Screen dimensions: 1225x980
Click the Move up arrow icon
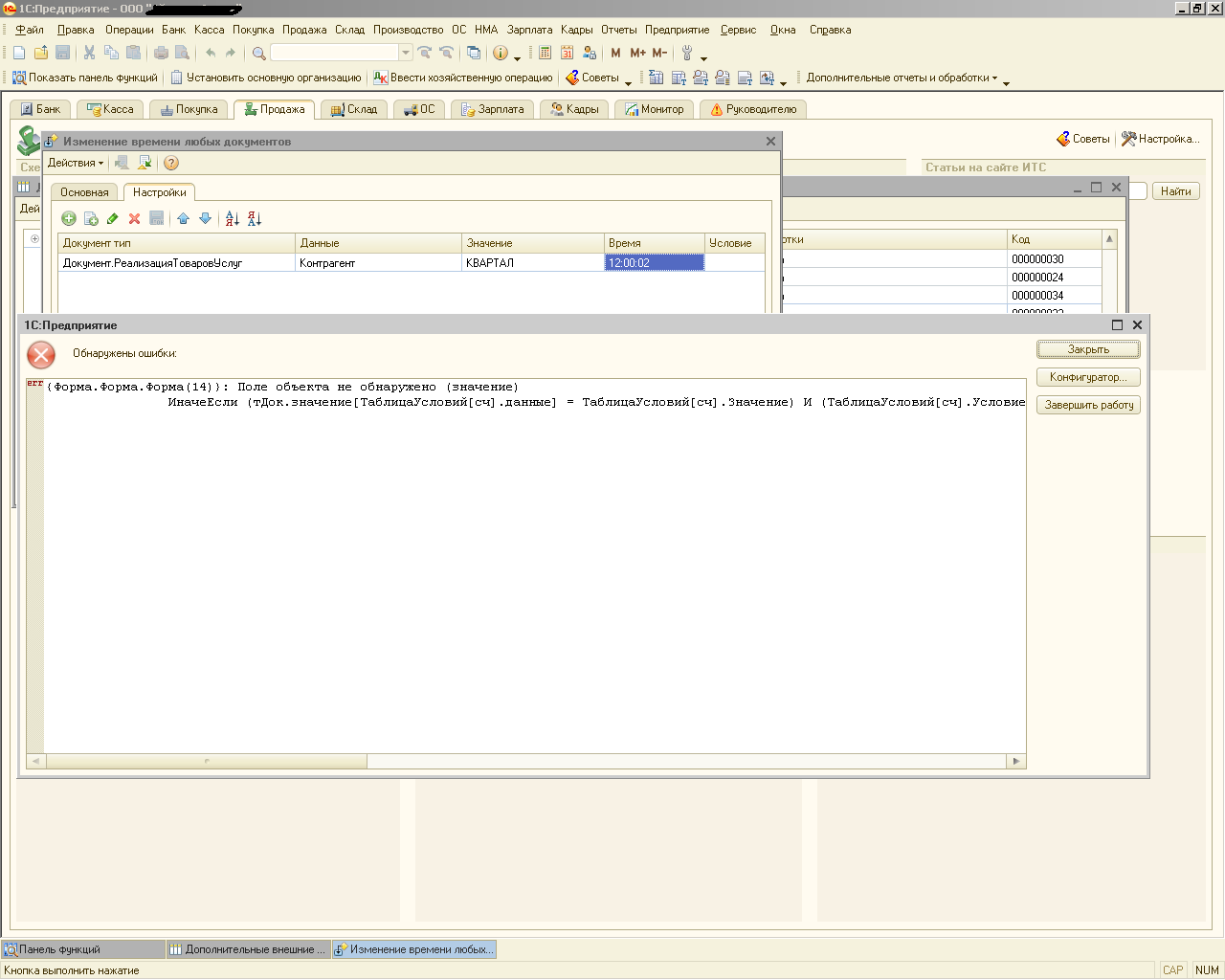pos(183,219)
